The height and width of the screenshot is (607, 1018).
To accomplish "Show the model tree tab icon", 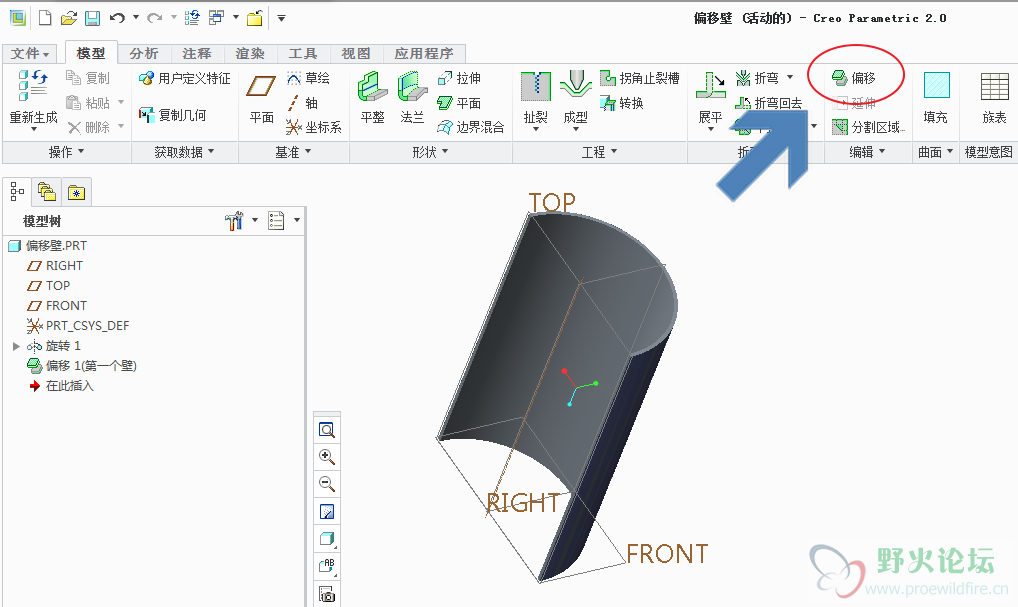I will tap(18, 192).
